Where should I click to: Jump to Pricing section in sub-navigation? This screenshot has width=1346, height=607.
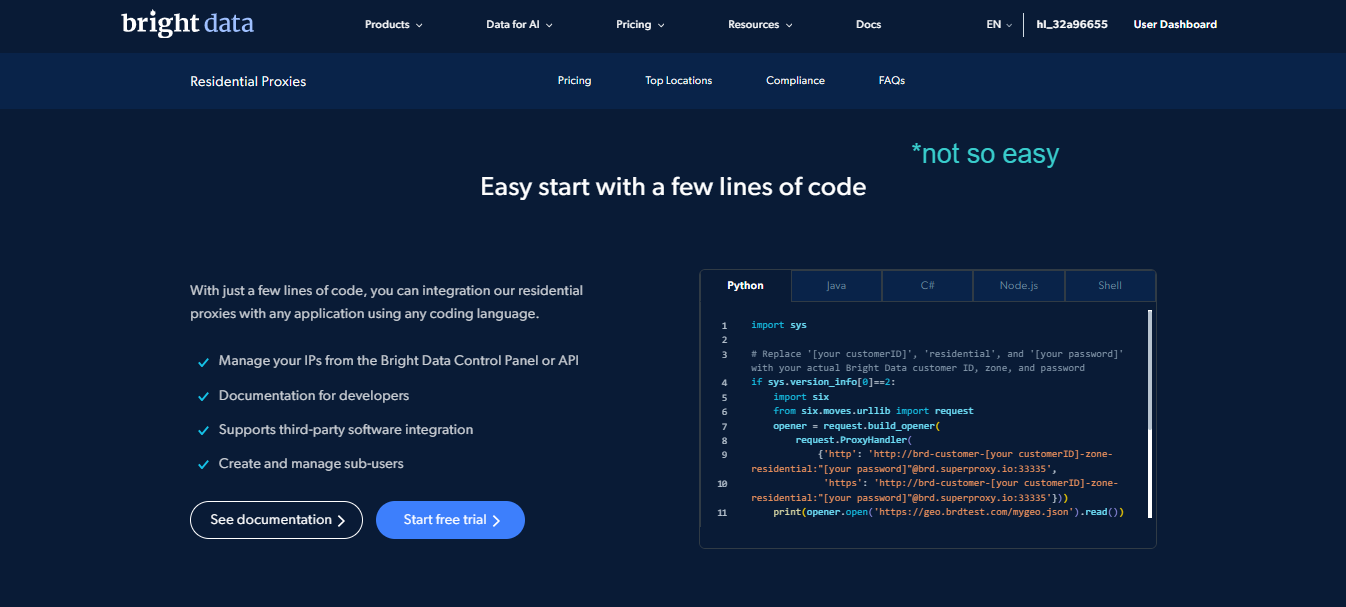point(574,81)
